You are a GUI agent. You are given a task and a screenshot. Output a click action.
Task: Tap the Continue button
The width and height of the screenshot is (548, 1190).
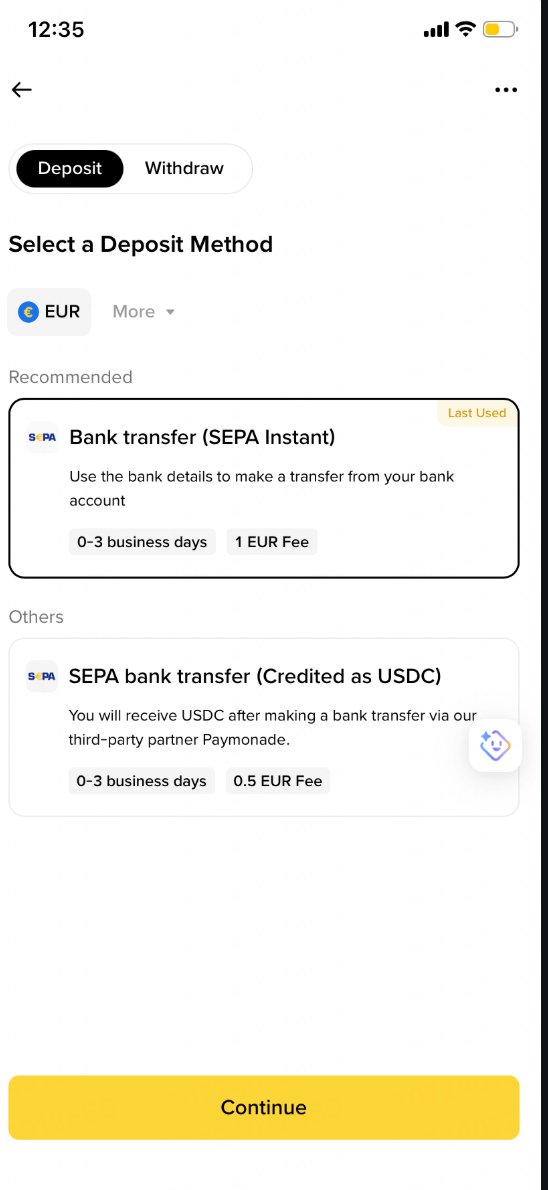264,1107
